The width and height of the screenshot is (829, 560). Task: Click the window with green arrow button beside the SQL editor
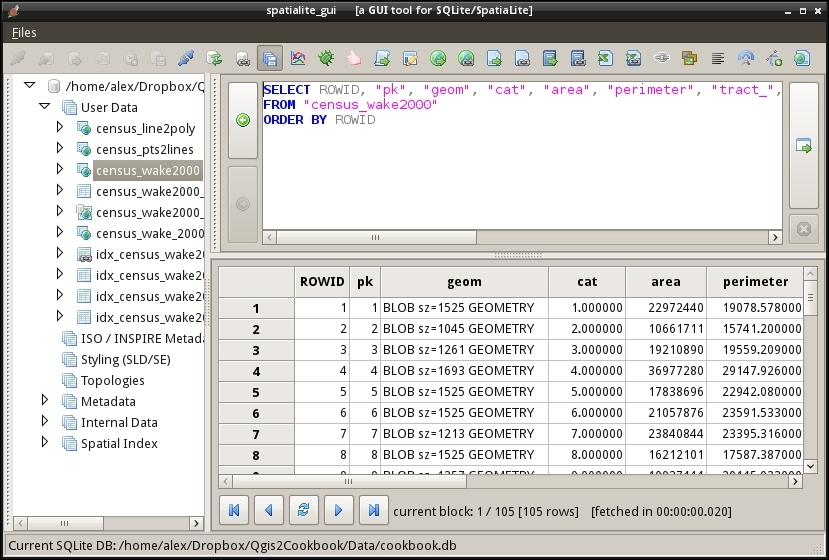click(x=804, y=146)
